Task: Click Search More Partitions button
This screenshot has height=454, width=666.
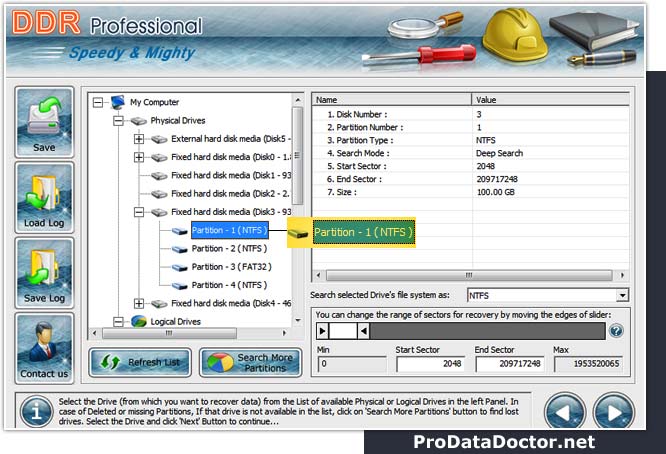Action: (251, 362)
